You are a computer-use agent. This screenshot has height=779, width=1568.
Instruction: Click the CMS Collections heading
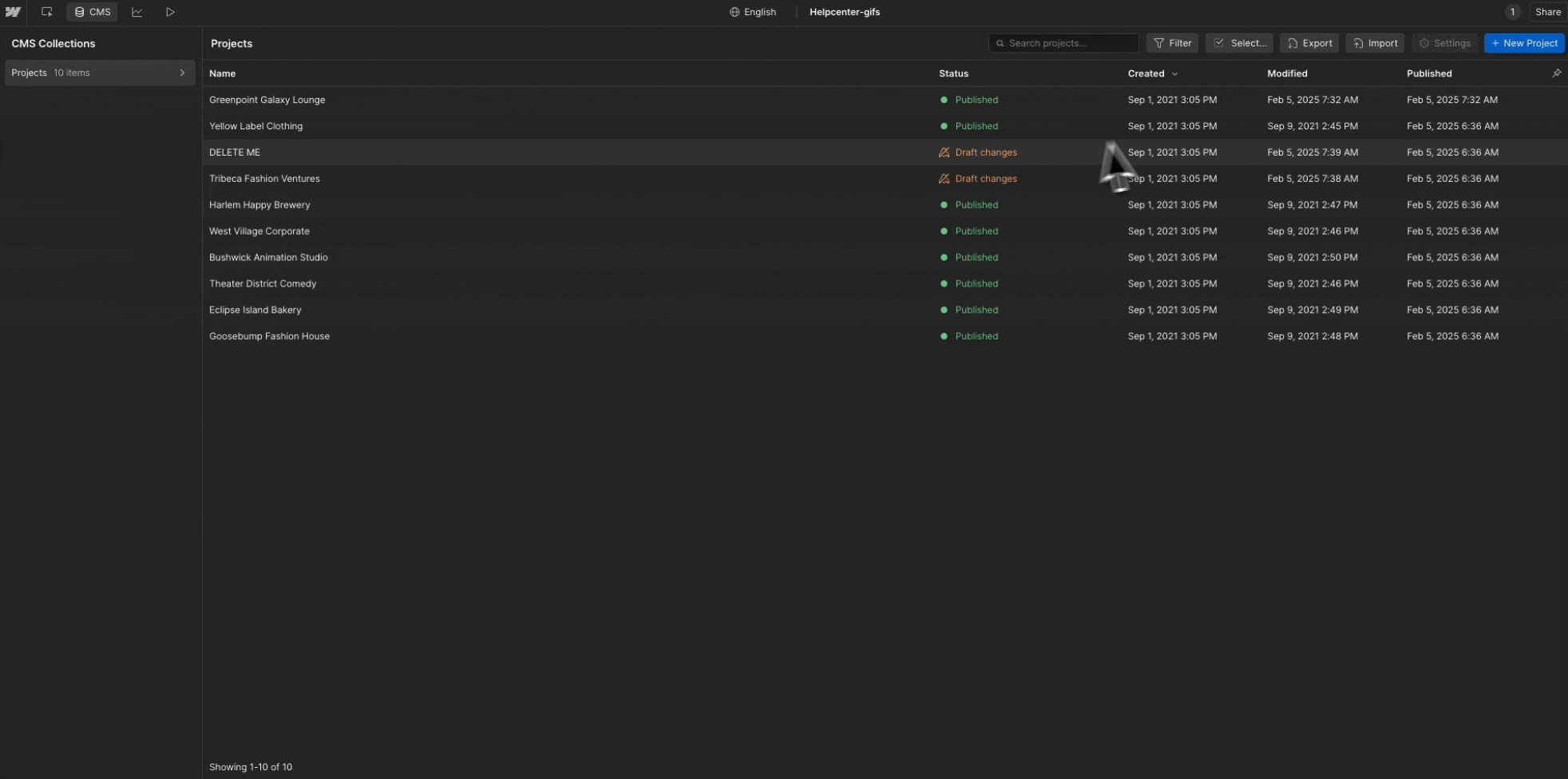coord(53,44)
